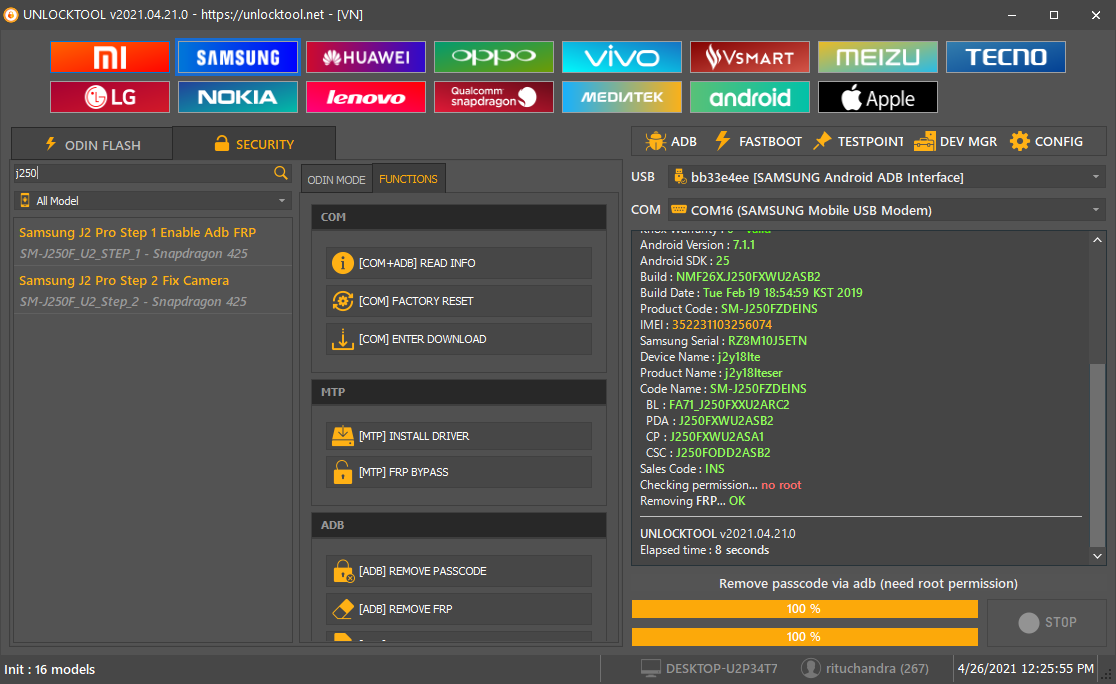
Task: Click the upper 100 % progress bar
Action: [804, 609]
